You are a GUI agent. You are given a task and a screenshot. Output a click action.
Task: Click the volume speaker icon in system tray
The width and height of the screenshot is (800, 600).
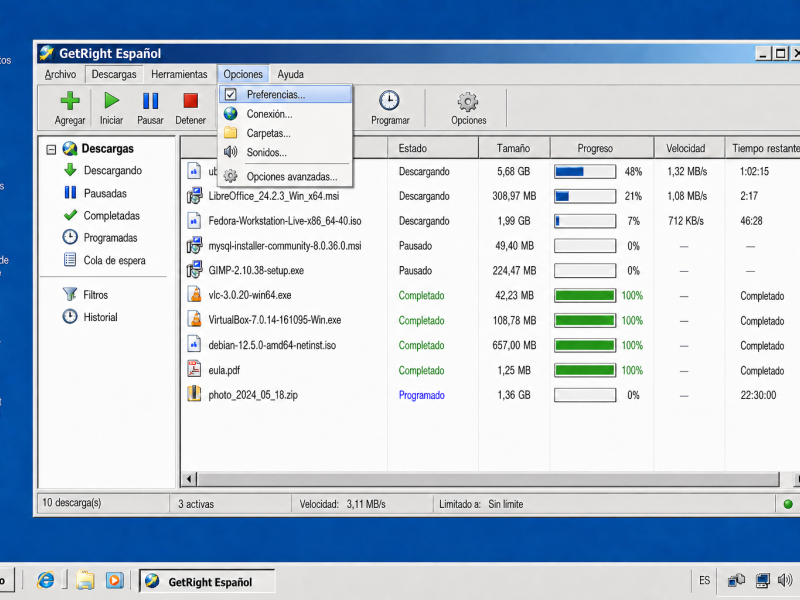[785, 580]
